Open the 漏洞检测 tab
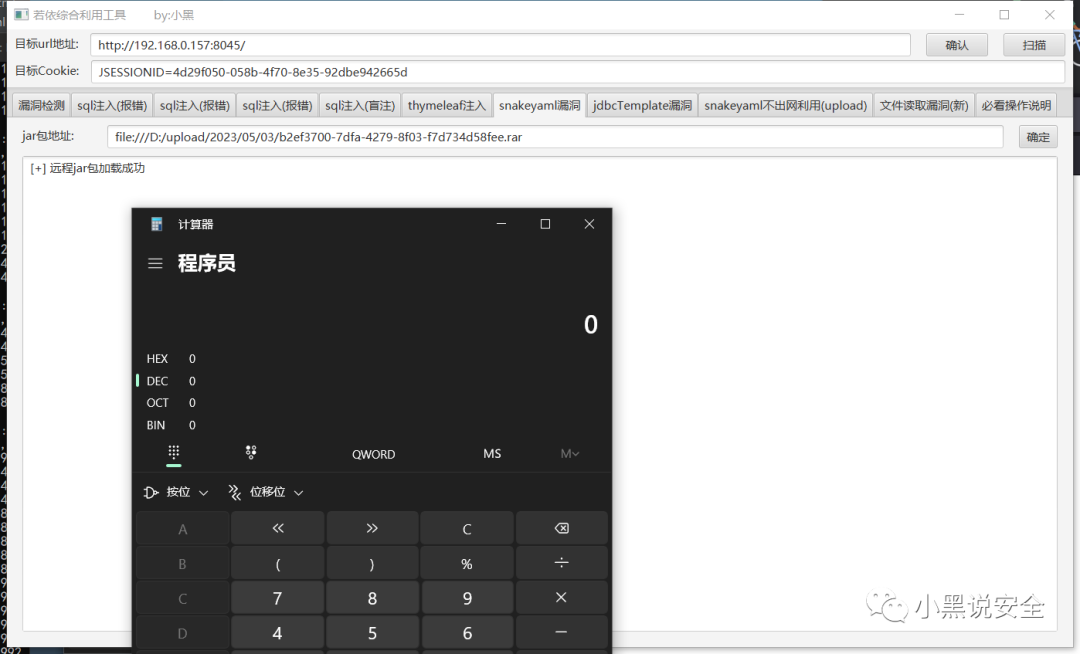1080x654 pixels. (x=41, y=105)
